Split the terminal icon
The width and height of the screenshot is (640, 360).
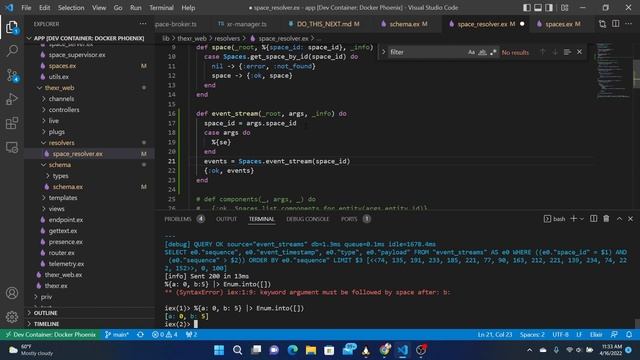[x=593, y=219]
